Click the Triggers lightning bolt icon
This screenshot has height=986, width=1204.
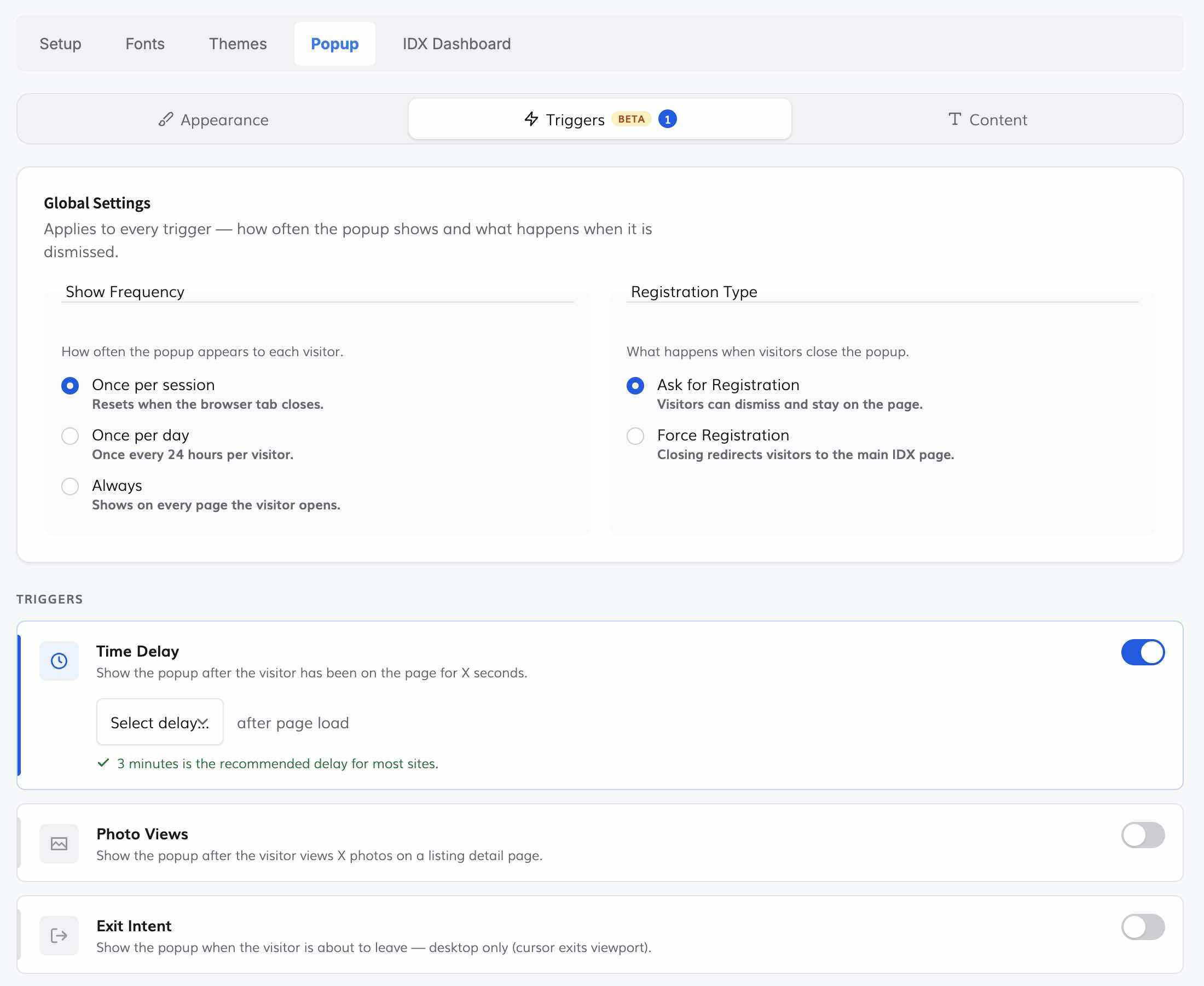[x=531, y=119]
